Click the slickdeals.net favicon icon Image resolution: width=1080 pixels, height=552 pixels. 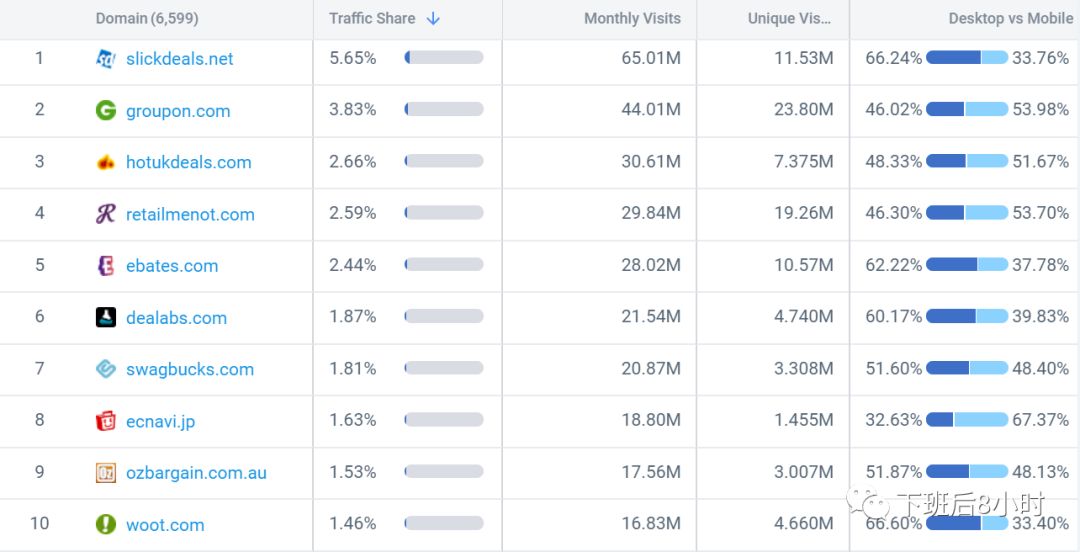coord(106,59)
